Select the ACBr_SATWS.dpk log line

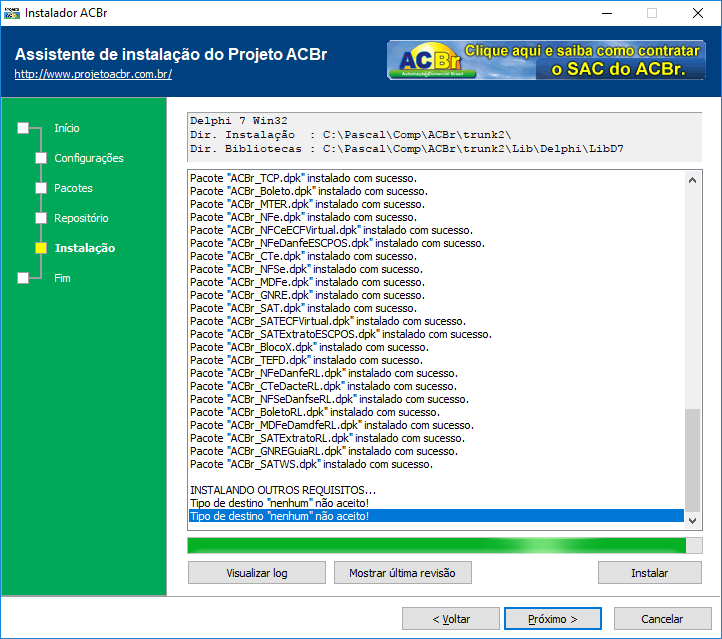coord(436,464)
